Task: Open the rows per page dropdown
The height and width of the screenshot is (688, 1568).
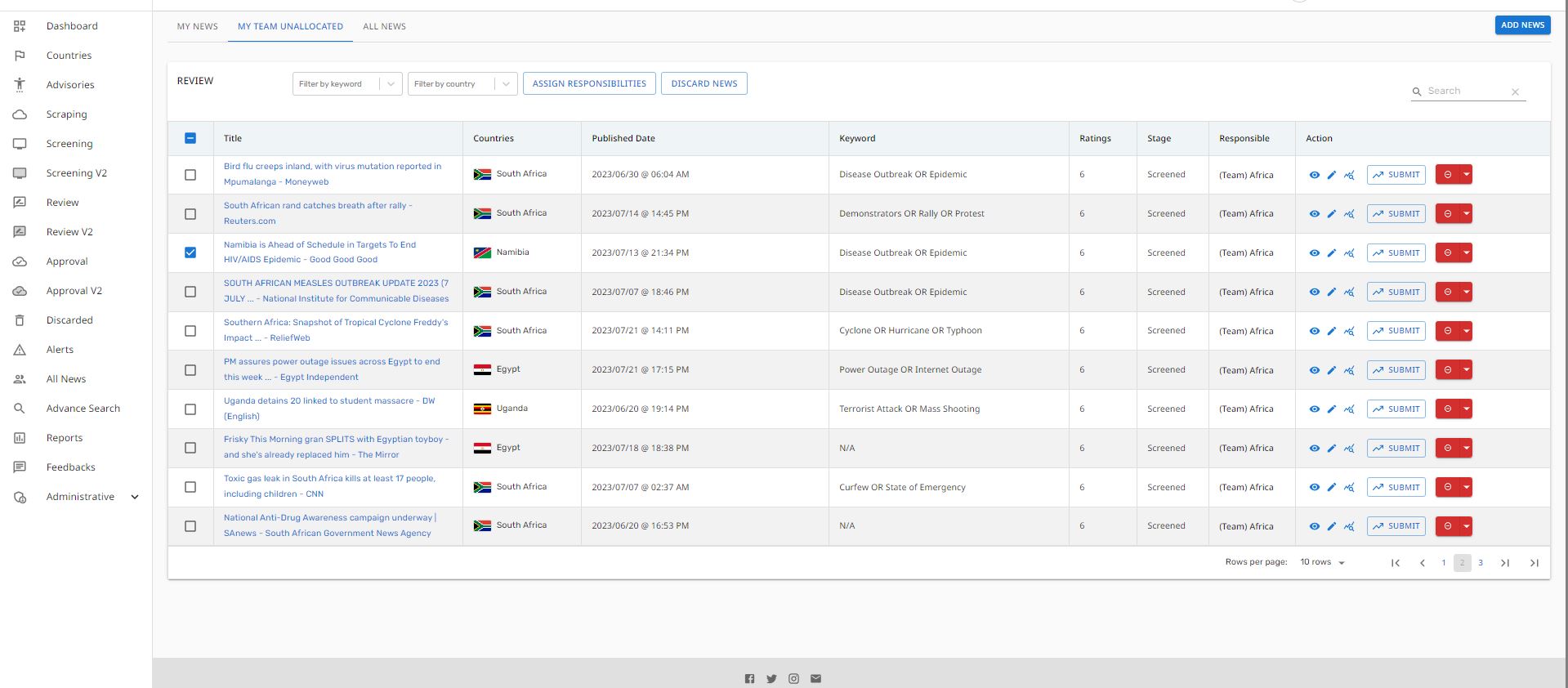Action: click(1322, 562)
